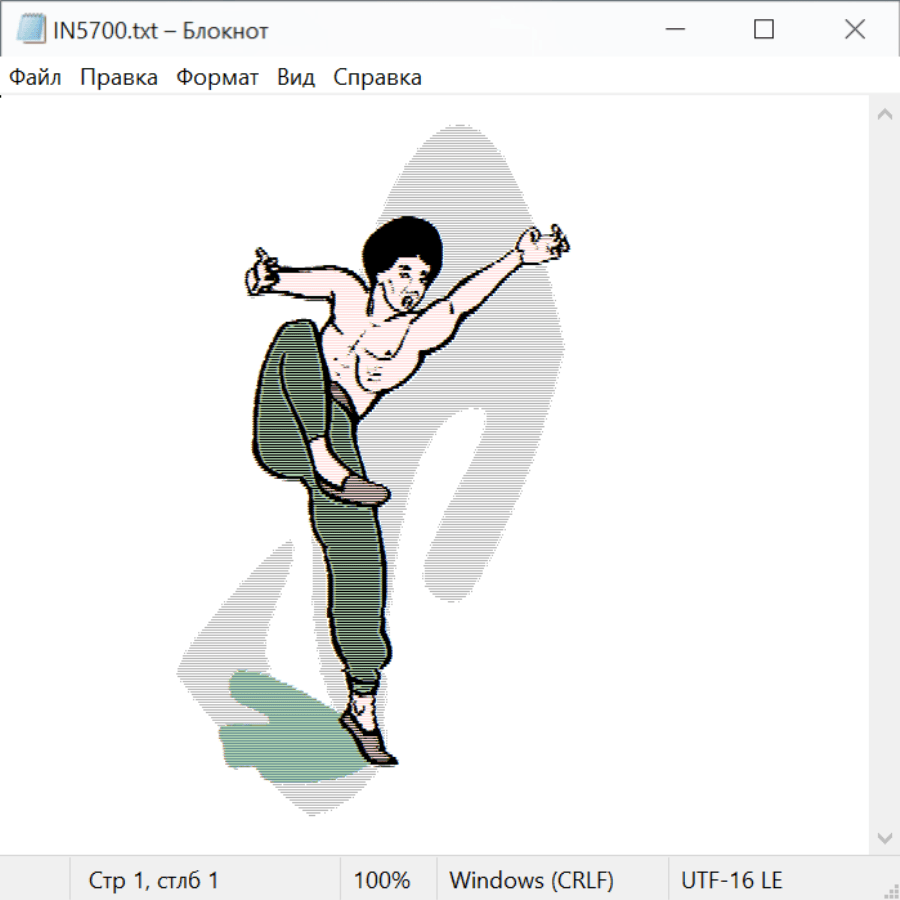
Task: Click the resize grip in the status bar corner
Action: click(x=890, y=890)
